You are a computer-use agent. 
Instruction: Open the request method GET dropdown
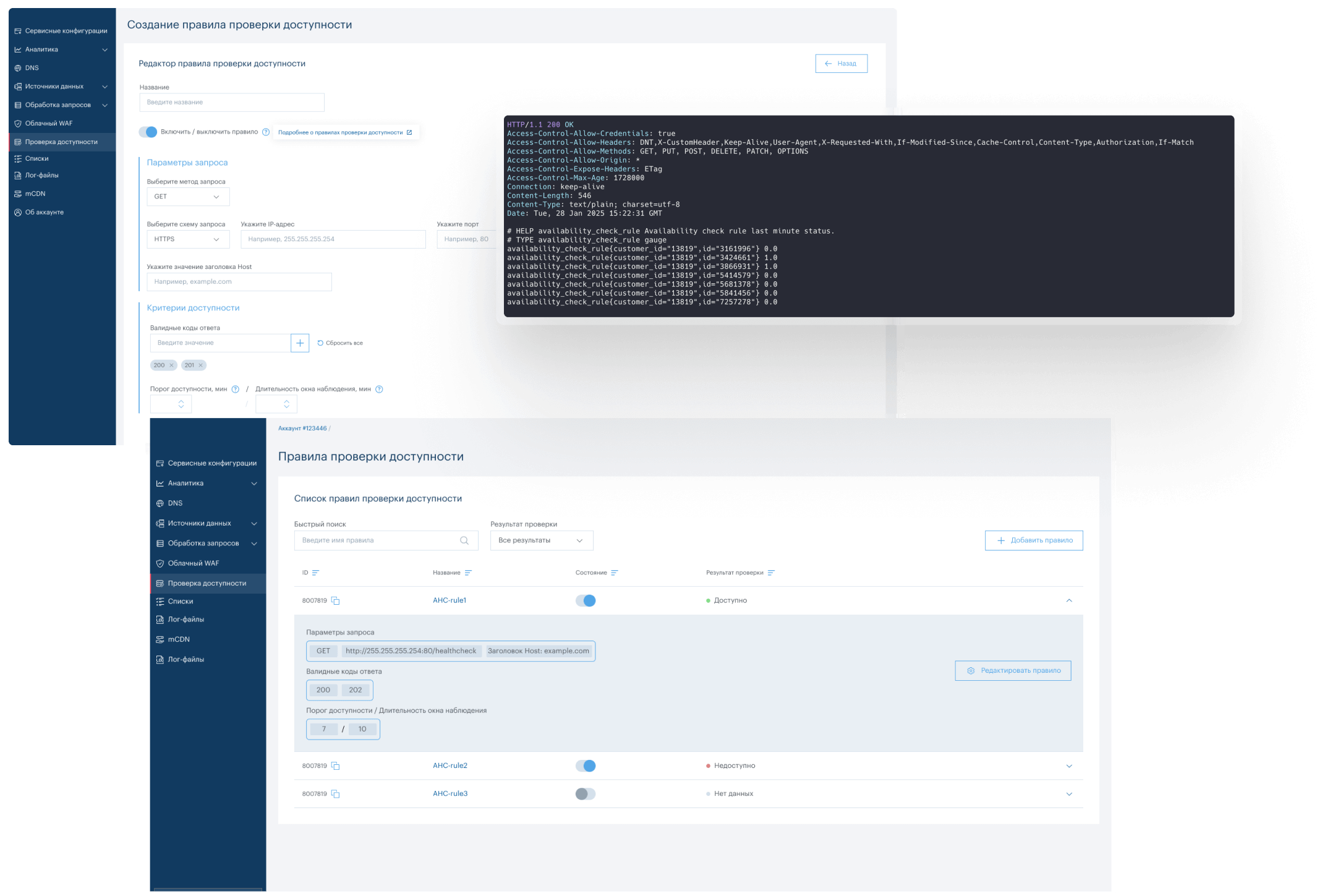(188, 197)
